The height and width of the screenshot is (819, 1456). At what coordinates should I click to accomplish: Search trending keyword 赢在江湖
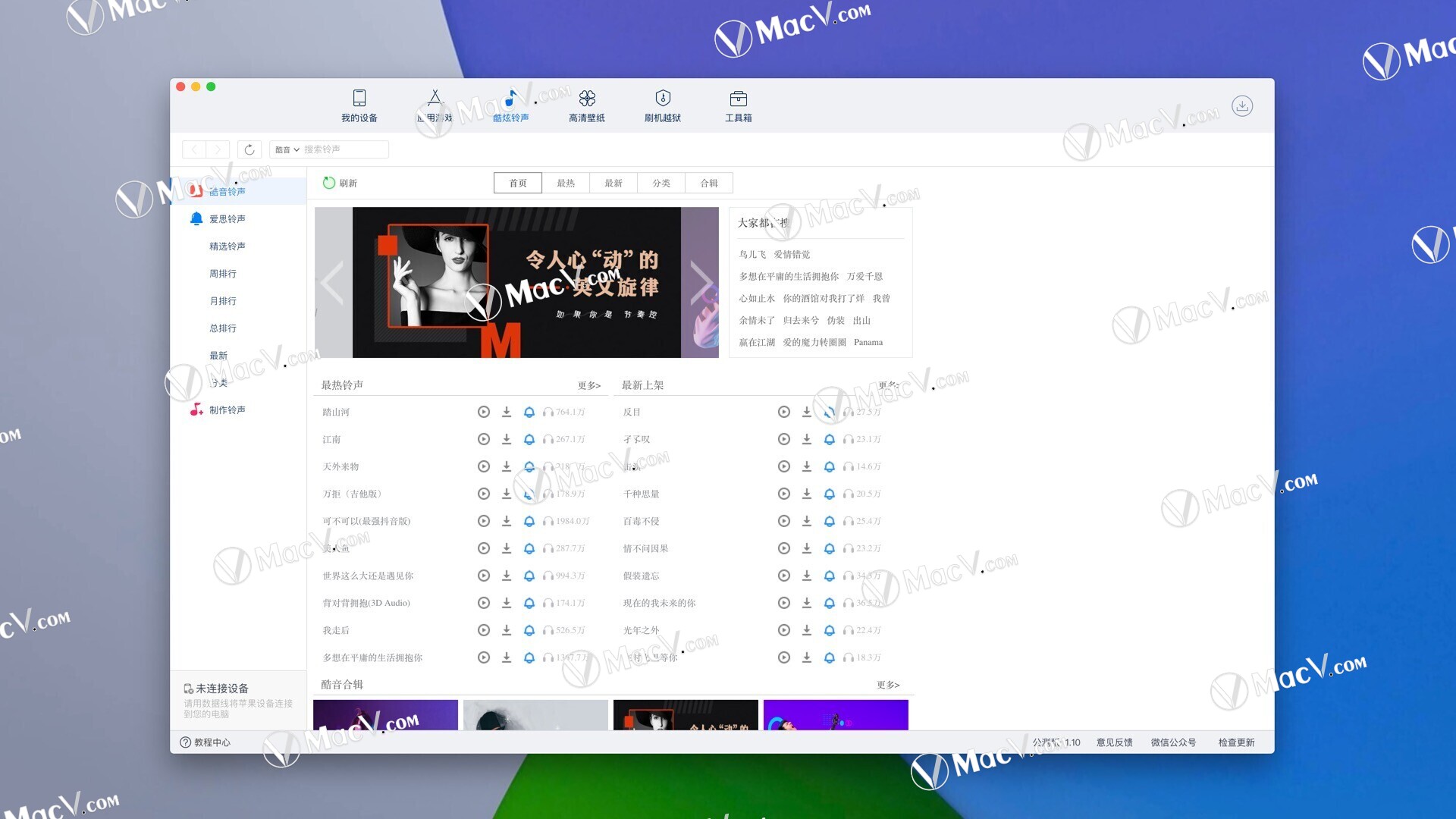(757, 342)
